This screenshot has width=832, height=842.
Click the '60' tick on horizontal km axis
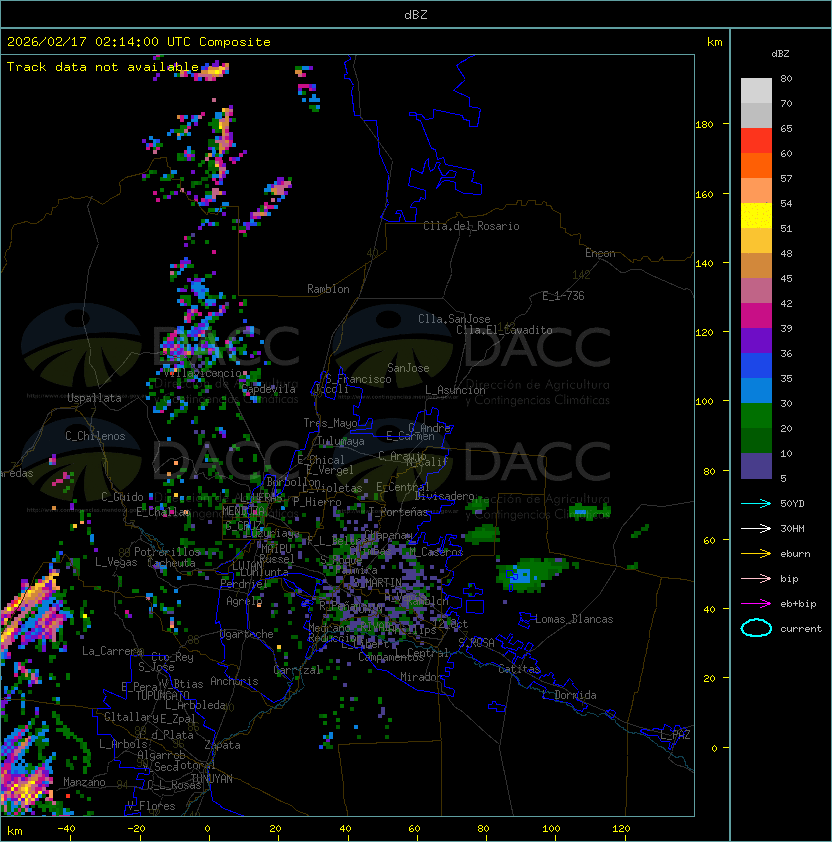(x=414, y=829)
